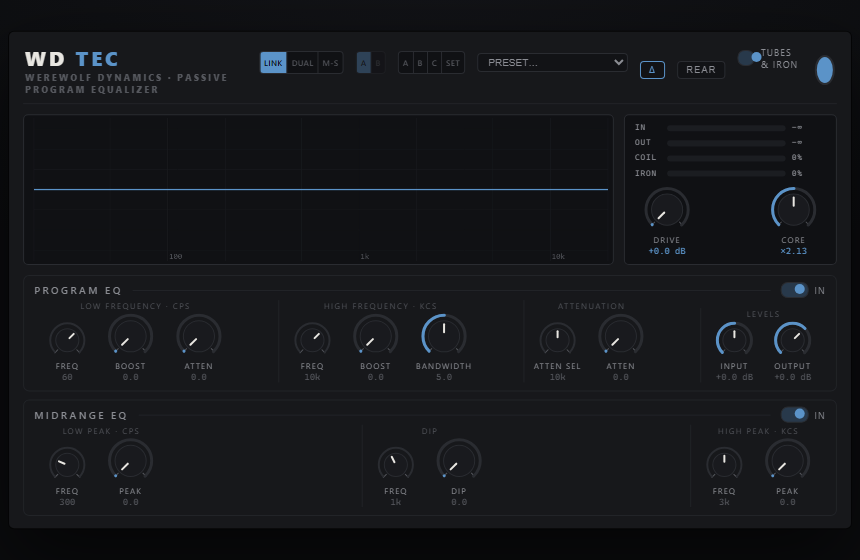This screenshot has height=560, width=860.
Task: Click Low Peak PEAK knob
Action: click(131, 461)
